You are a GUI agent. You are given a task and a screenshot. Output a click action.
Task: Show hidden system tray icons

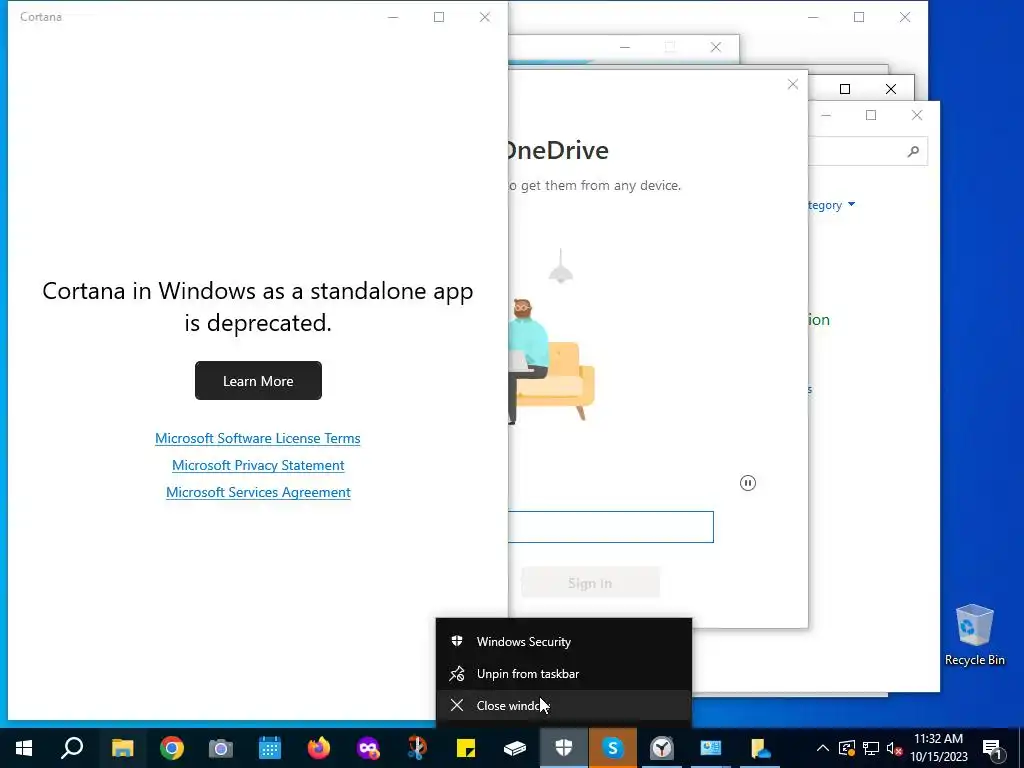click(x=823, y=748)
